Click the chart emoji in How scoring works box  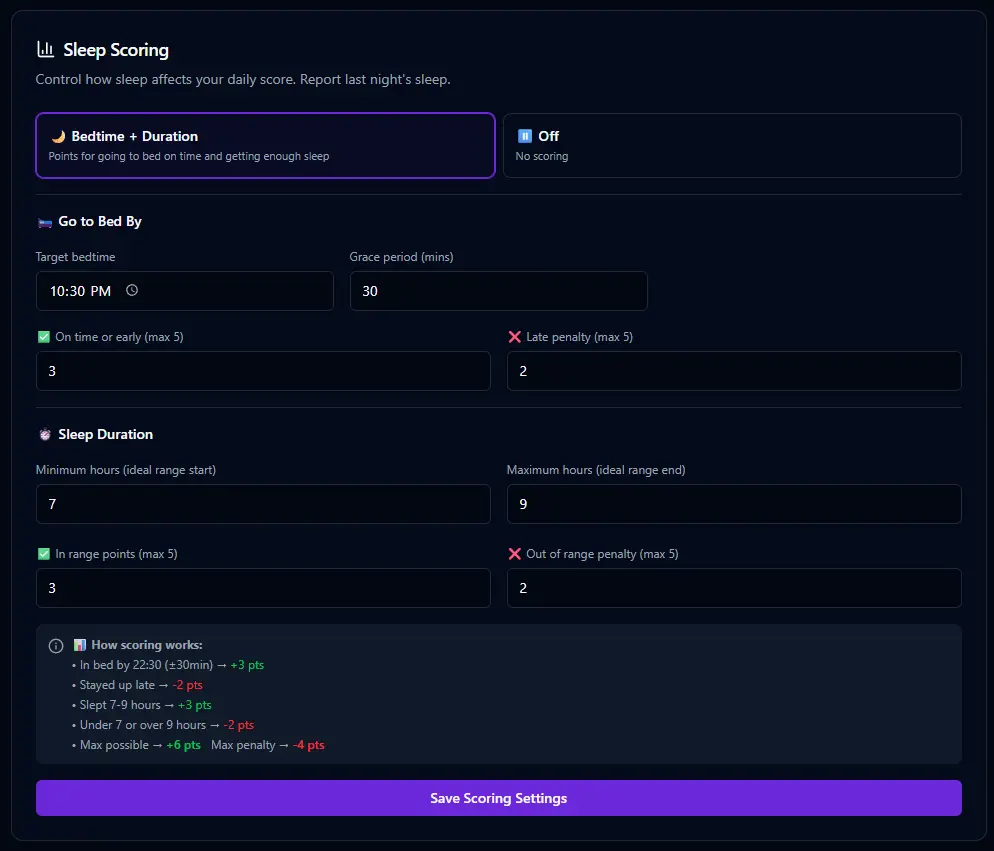(80, 644)
